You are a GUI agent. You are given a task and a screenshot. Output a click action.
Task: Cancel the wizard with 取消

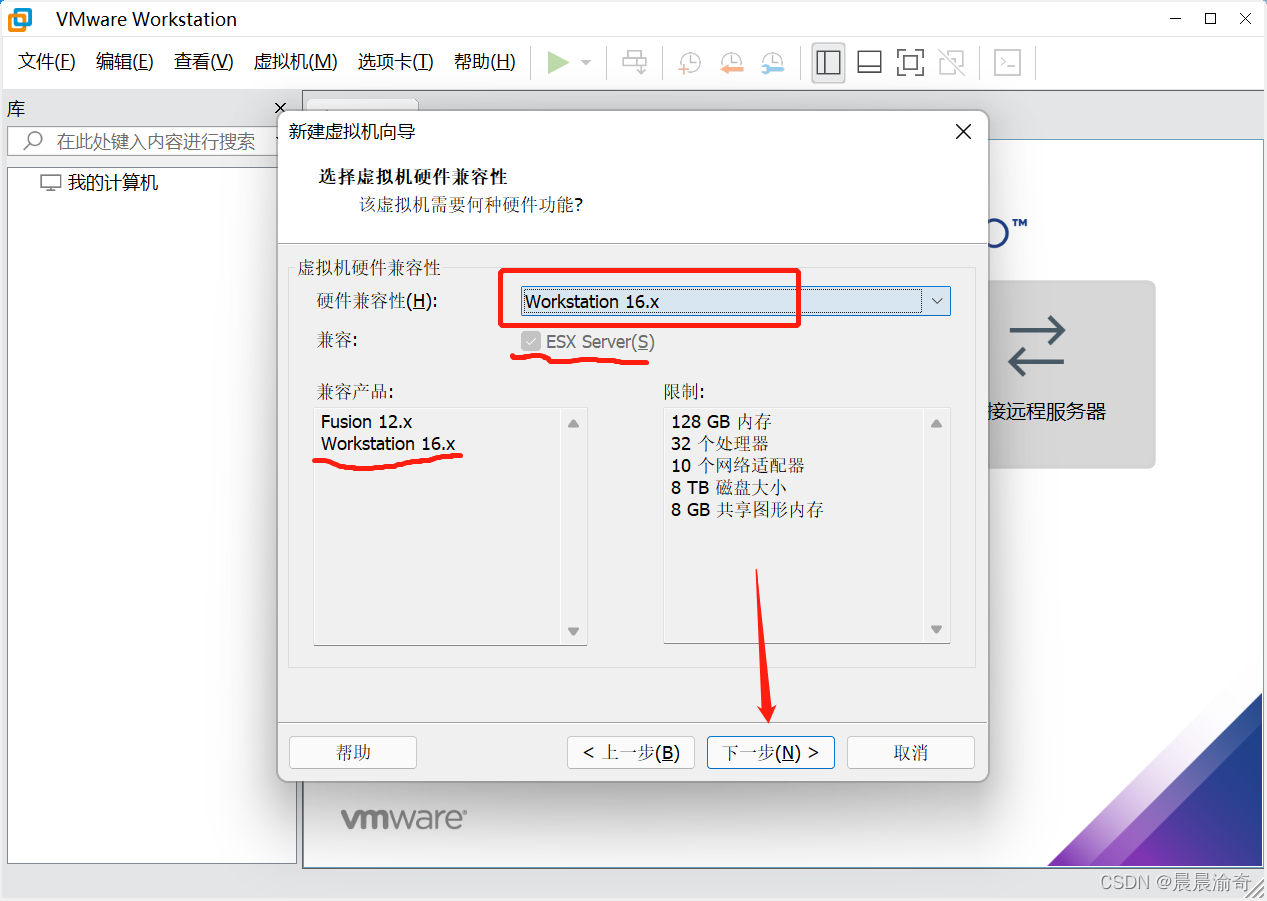click(911, 753)
